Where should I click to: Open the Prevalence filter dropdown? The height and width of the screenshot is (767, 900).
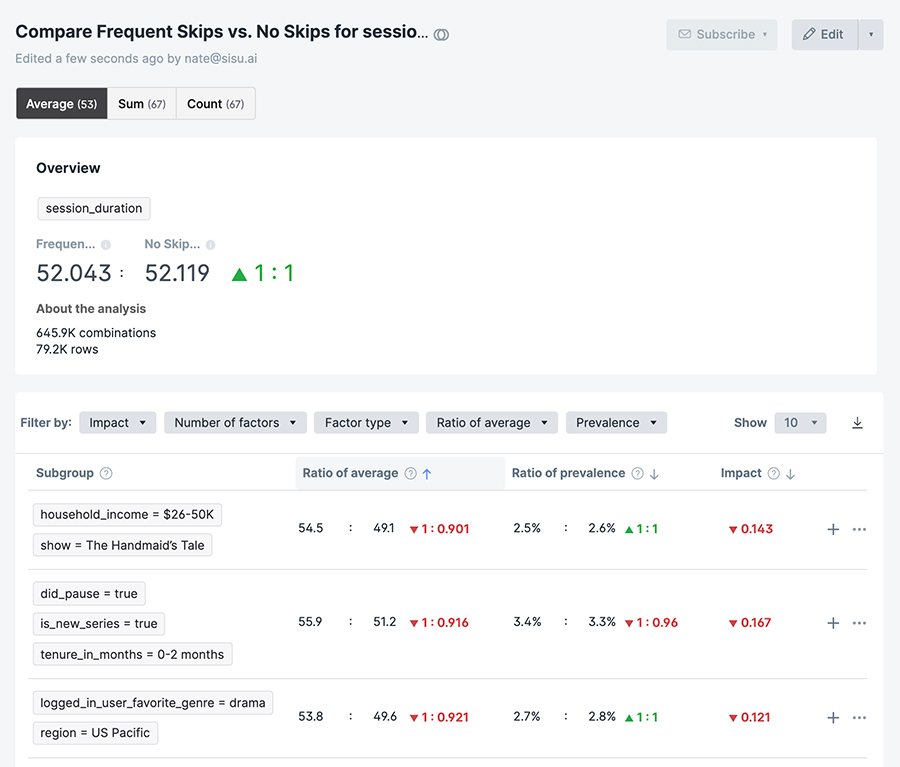click(616, 422)
